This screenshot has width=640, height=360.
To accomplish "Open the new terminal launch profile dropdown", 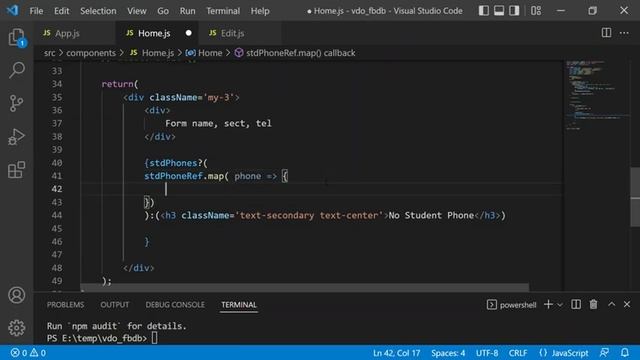I will [x=560, y=304].
